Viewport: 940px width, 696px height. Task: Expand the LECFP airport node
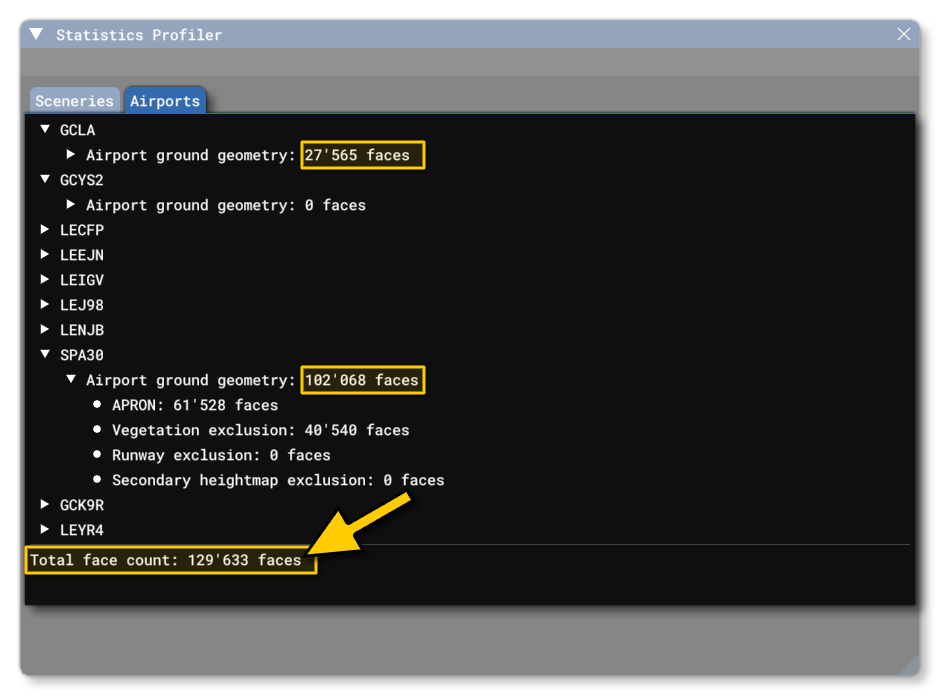click(x=45, y=230)
